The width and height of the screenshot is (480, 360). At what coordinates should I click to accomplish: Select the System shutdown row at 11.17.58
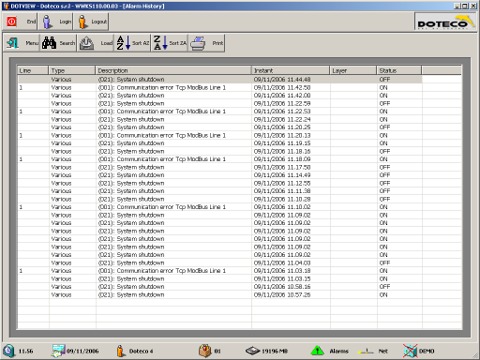220,167
